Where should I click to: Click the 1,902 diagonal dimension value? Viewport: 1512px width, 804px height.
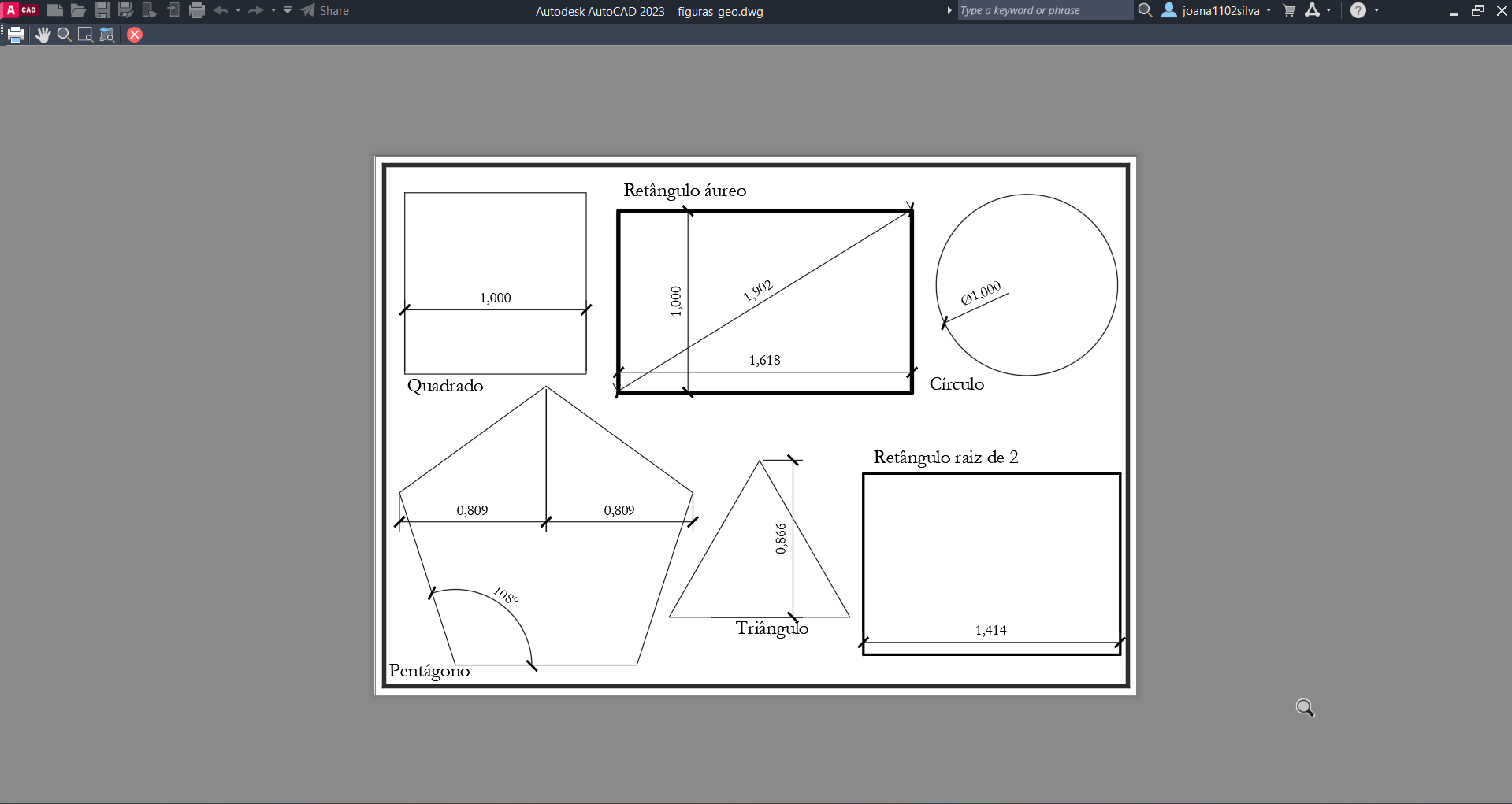coord(758,291)
